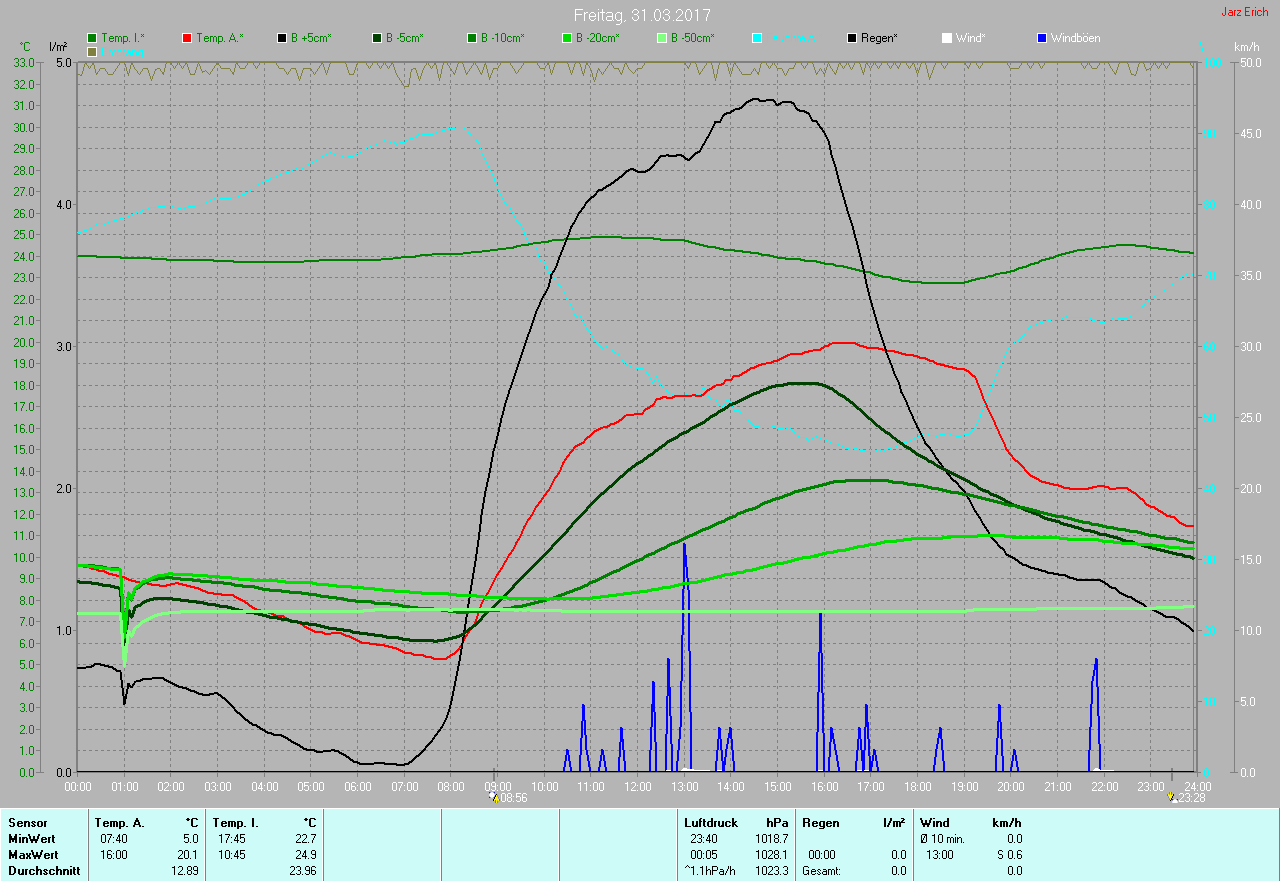Click the chart title Freitag, 31.03.2017
The height and width of the screenshot is (881, 1280).
[643, 15]
